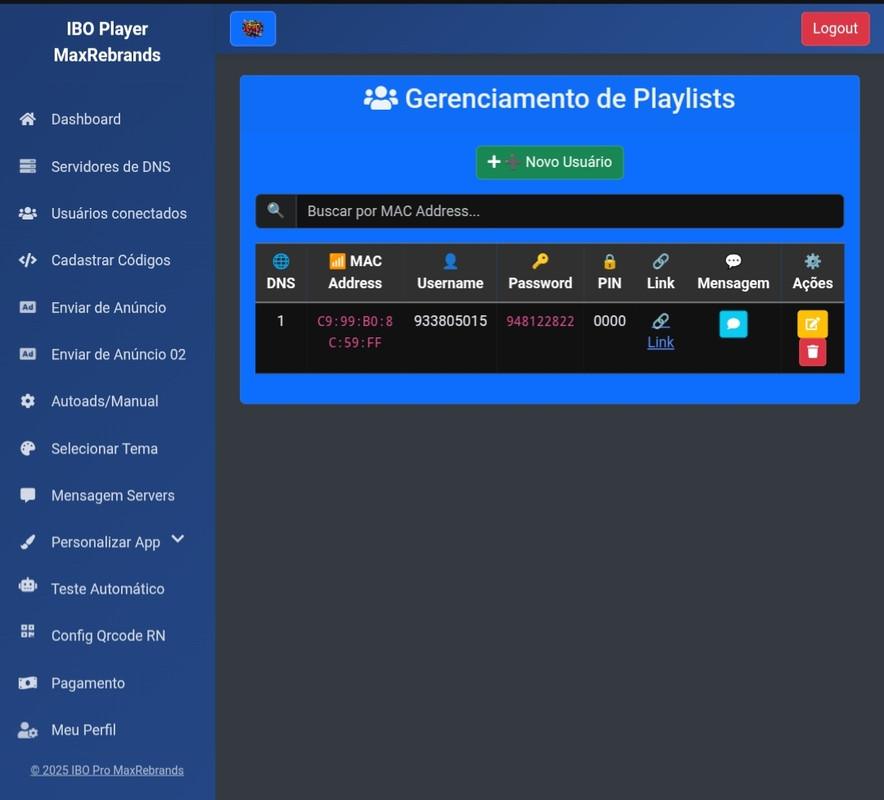Viewport: 884px width, 800px height.
Task: Click the Meu Perfil user-gear icon
Action: (28, 730)
